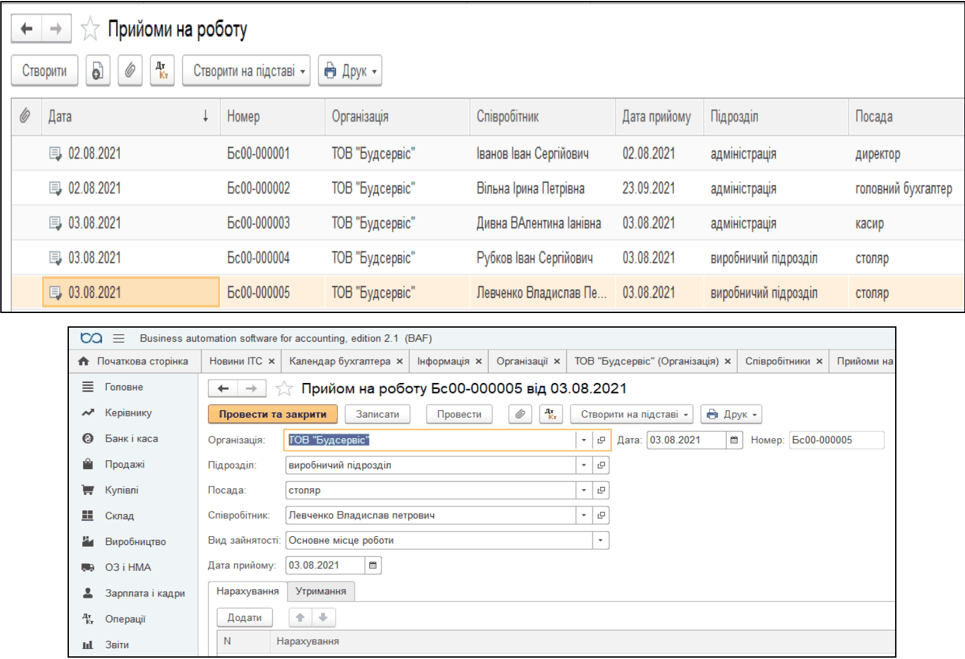
Task: Open the hamburger main menu in BAF
Action: coord(119,338)
